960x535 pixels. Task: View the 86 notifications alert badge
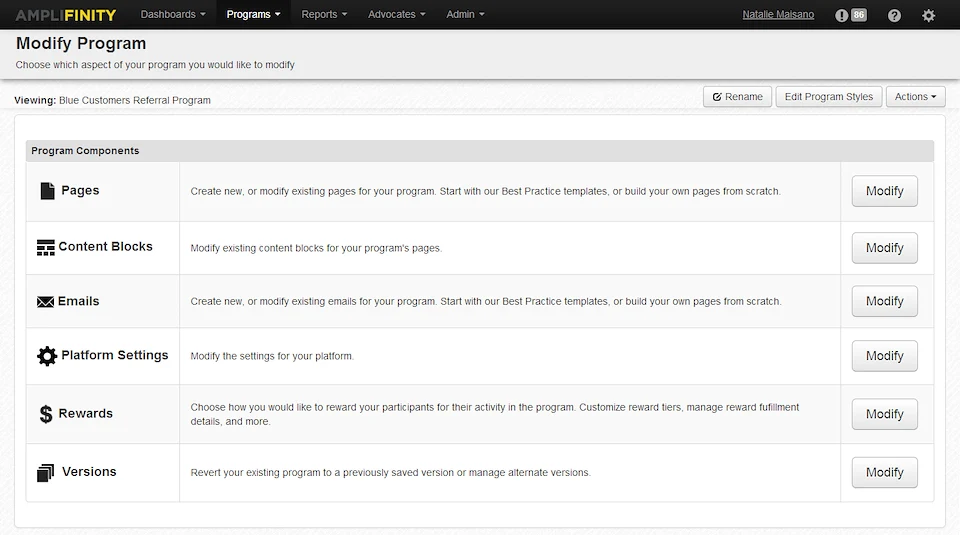tap(851, 15)
